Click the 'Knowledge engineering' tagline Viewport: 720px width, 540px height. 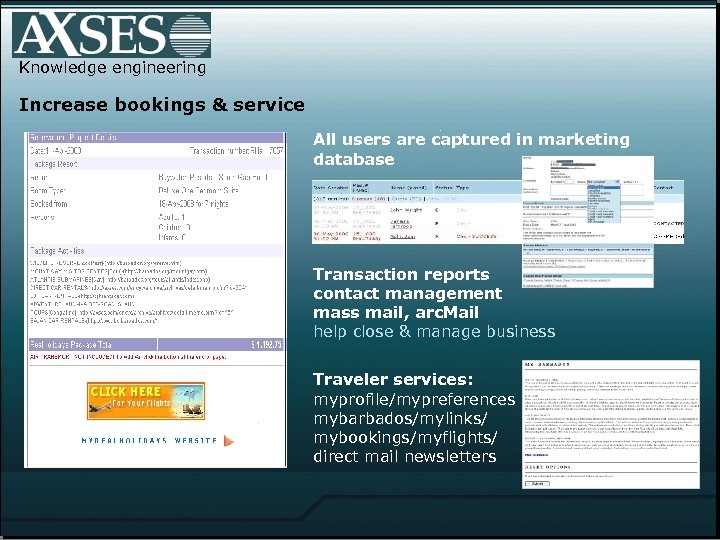112,68
